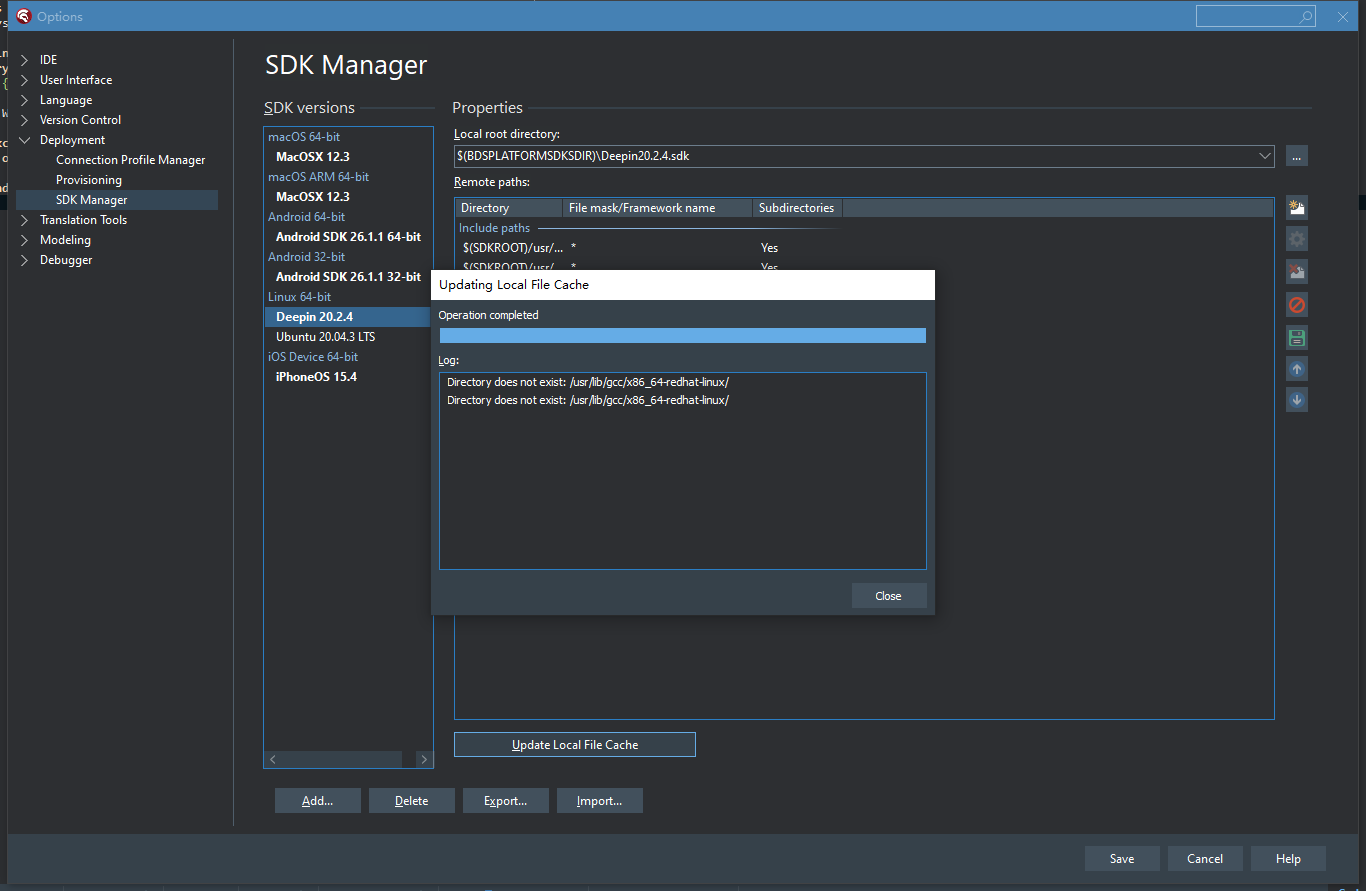Select Connection Profile Manager in the tree

[x=130, y=160]
